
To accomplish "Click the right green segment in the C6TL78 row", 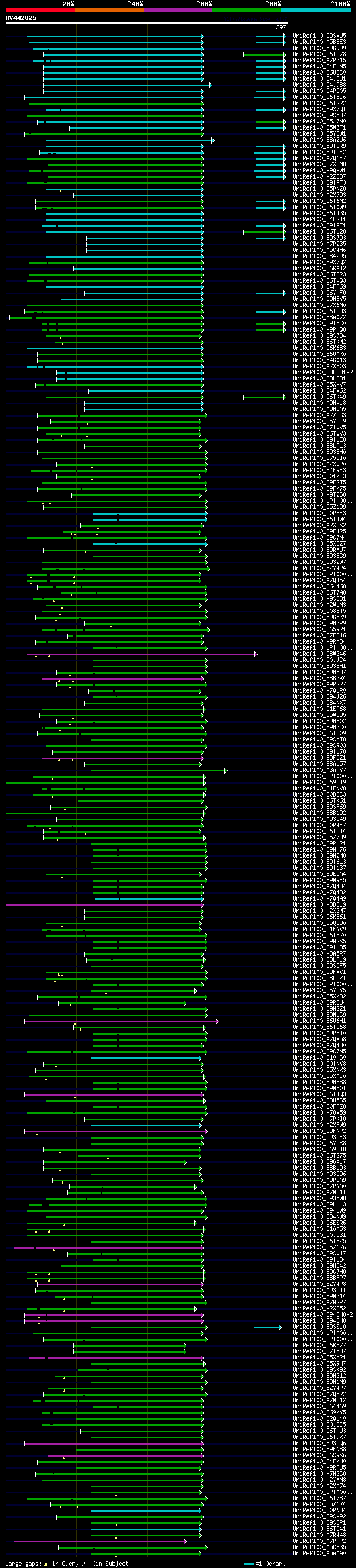I will [x=265, y=55].
